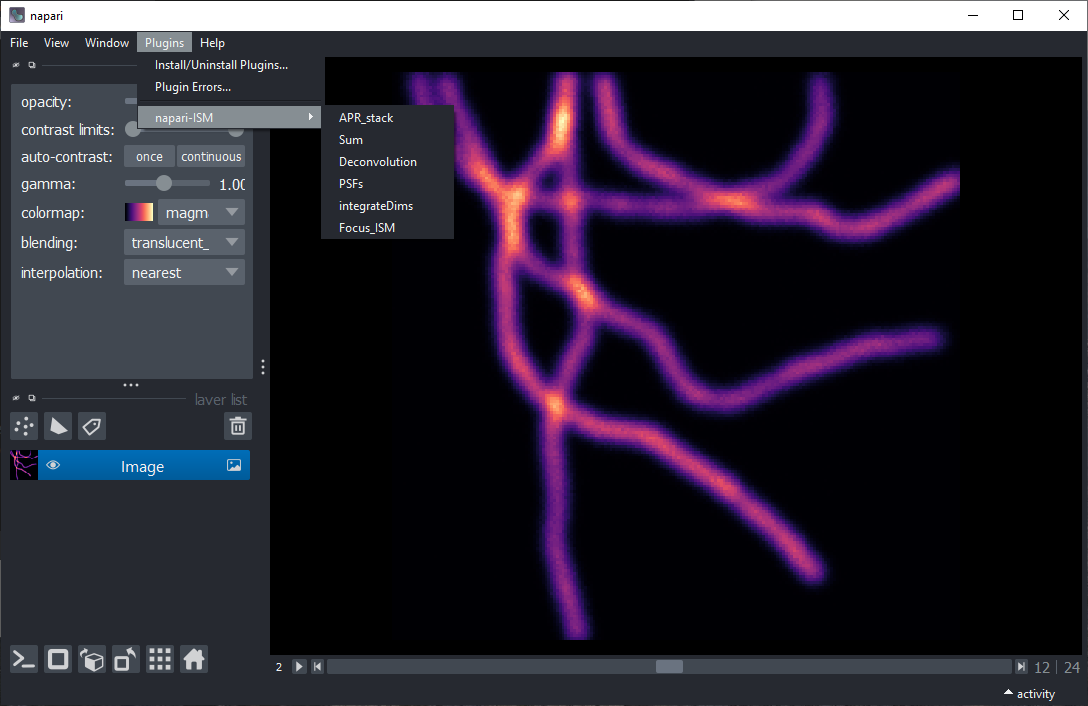This screenshot has width=1088, height=706.
Task: Step to next frame
Action: [x=1021, y=666]
